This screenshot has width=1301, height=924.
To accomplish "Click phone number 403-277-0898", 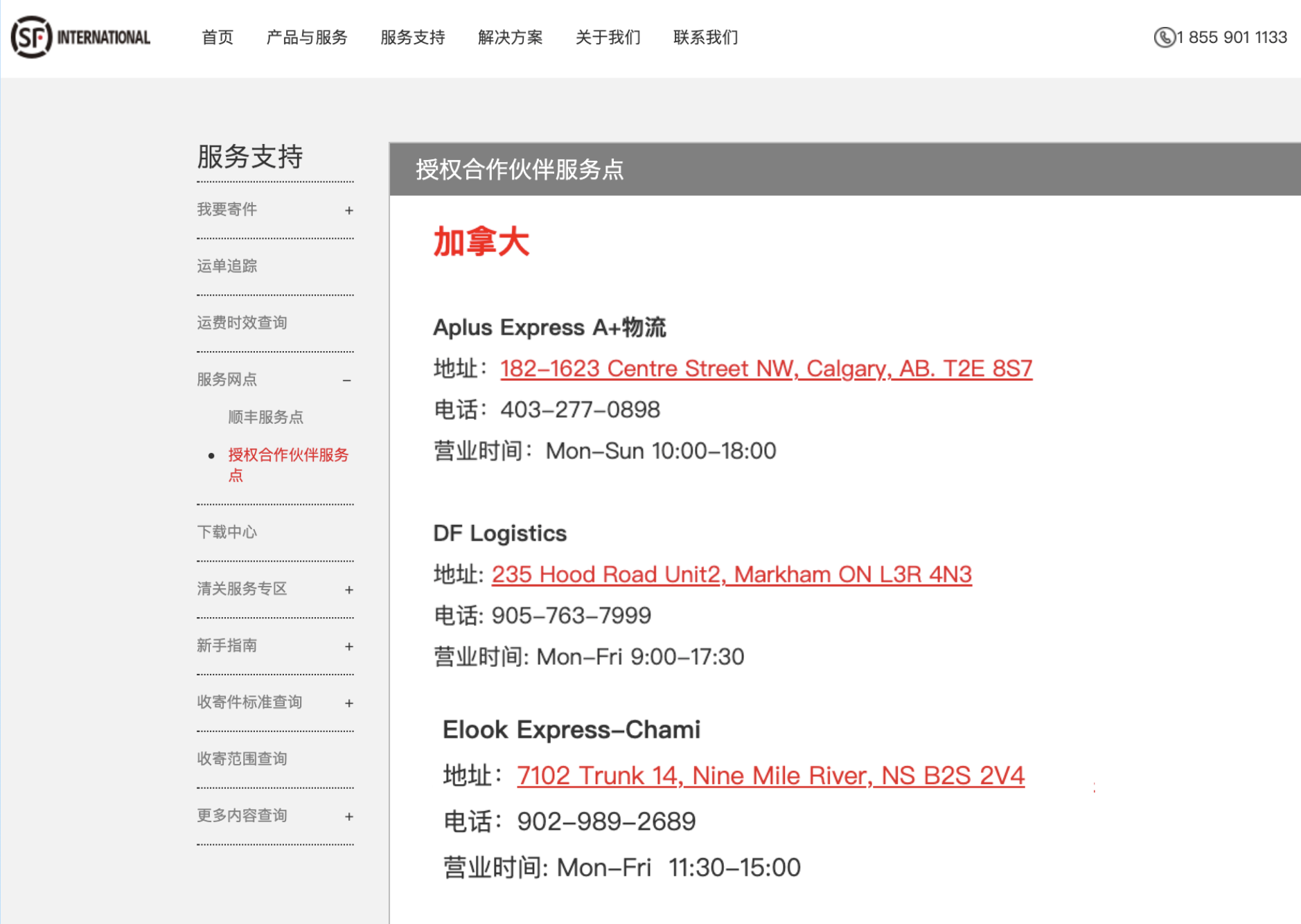I will 580,409.
